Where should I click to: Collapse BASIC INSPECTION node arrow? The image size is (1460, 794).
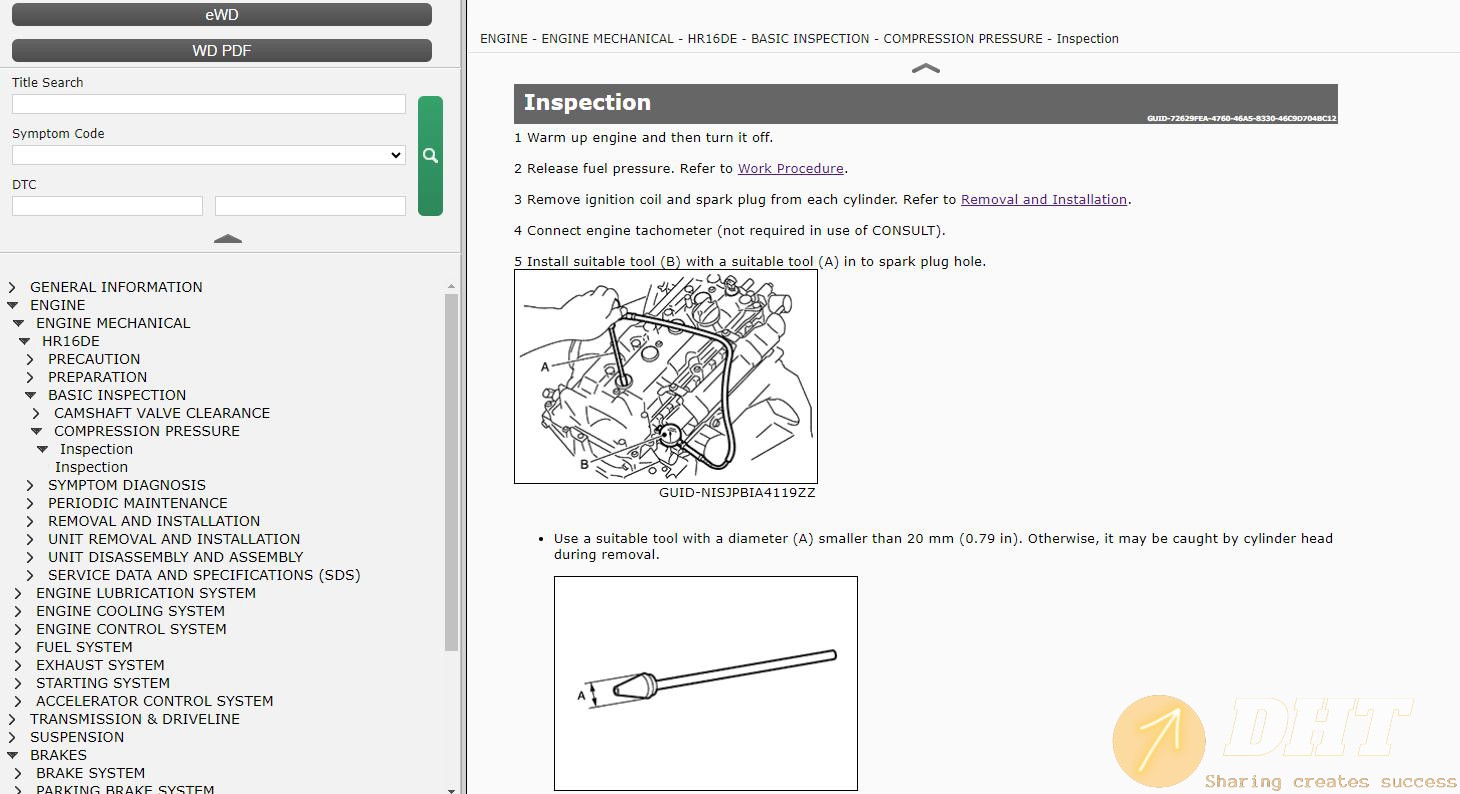pyautogui.click(x=31, y=395)
